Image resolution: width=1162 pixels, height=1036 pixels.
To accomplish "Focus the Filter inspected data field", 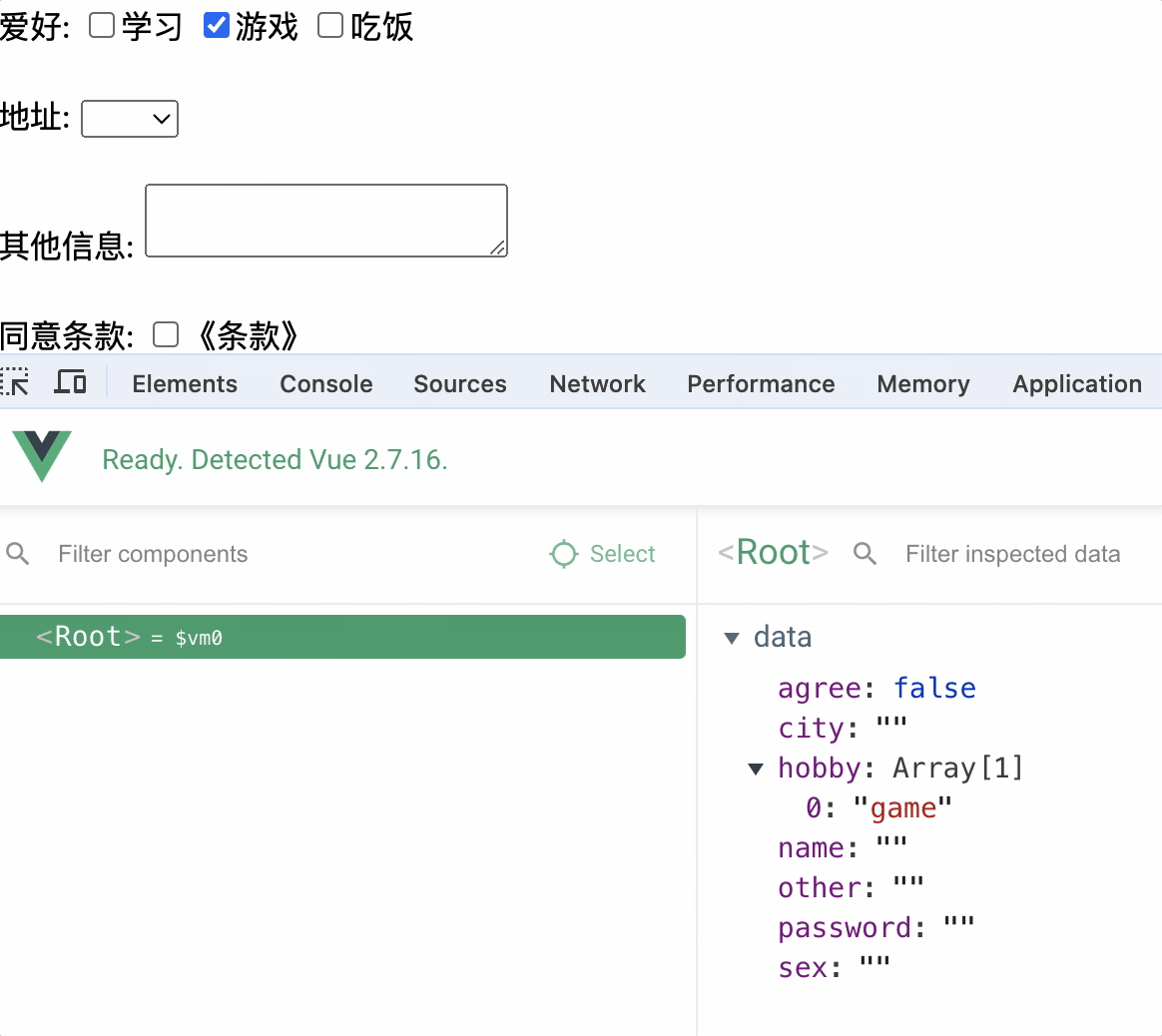I will [x=1012, y=554].
